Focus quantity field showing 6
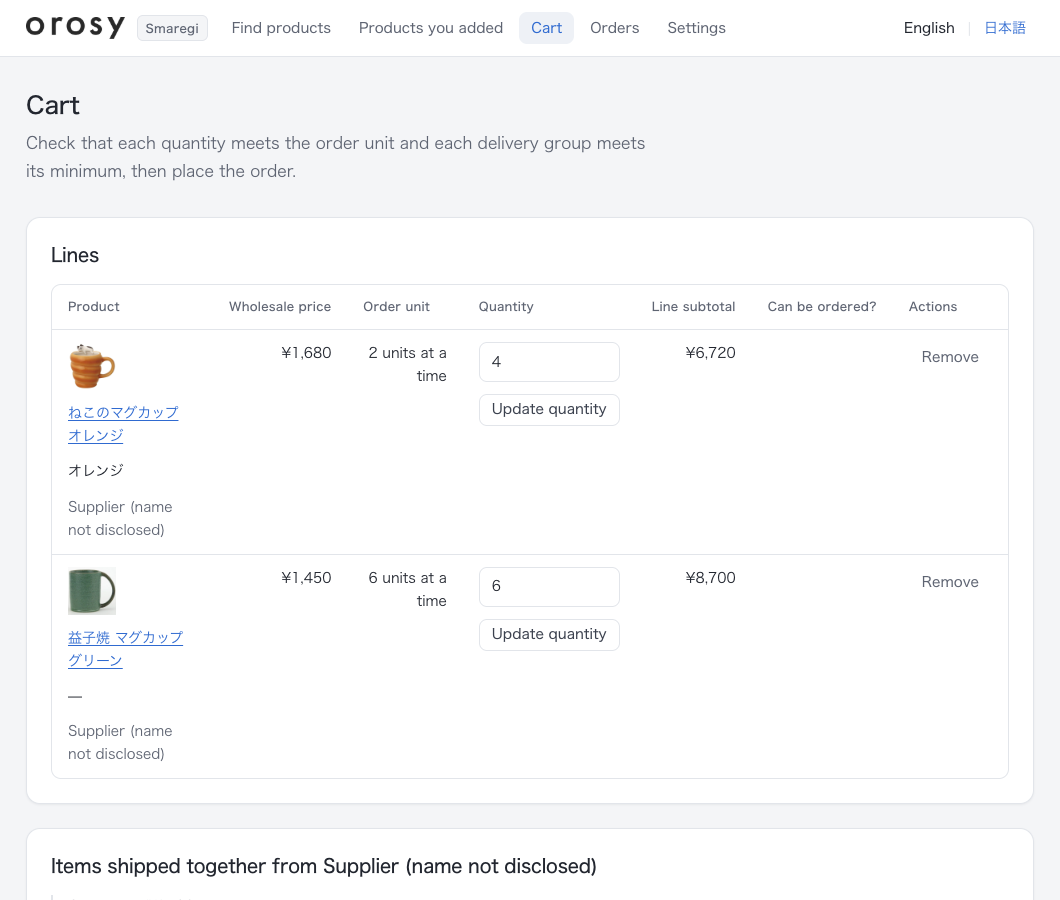 549,587
